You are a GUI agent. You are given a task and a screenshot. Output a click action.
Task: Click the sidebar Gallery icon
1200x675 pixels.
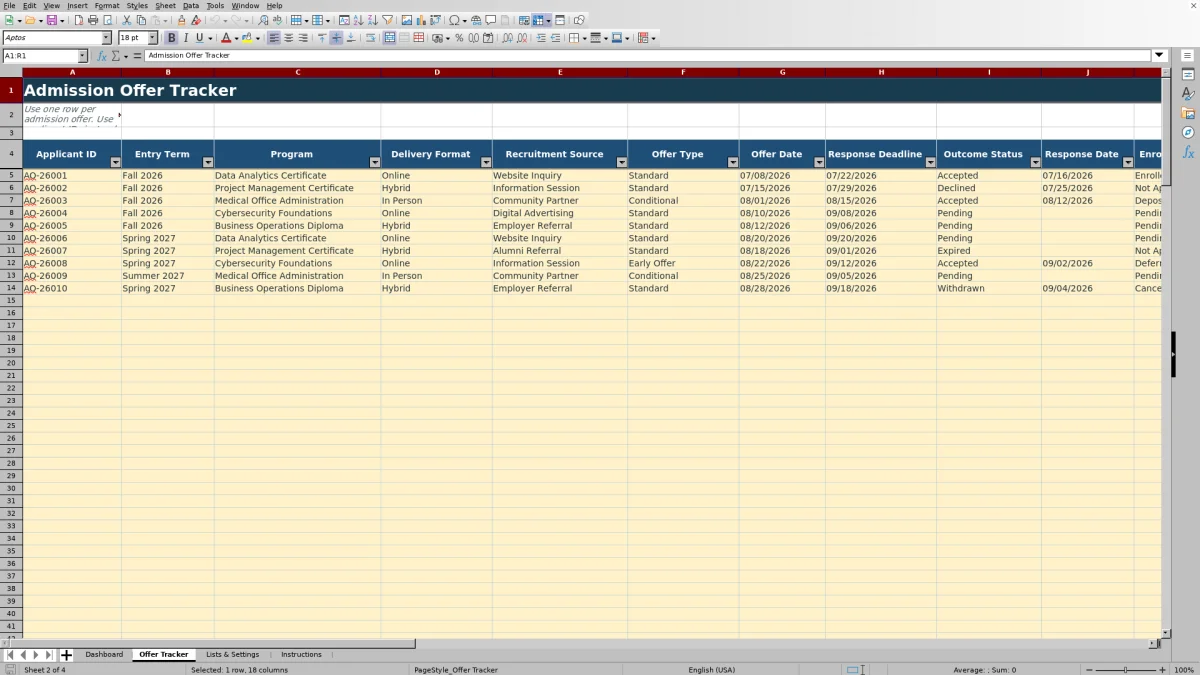[x=1188, y=113]
